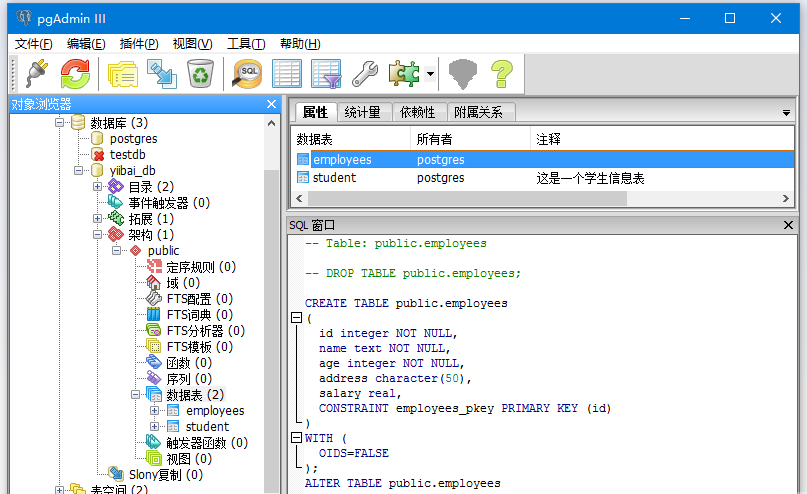Open the 帮助(H) menu

[x=300, y=44]
